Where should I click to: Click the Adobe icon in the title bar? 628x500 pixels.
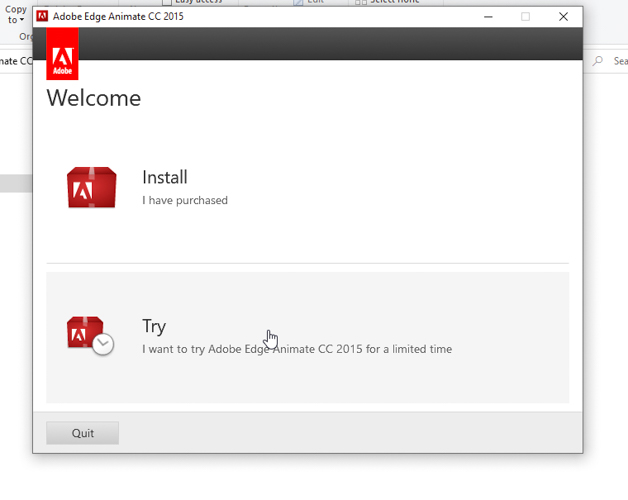42,16
